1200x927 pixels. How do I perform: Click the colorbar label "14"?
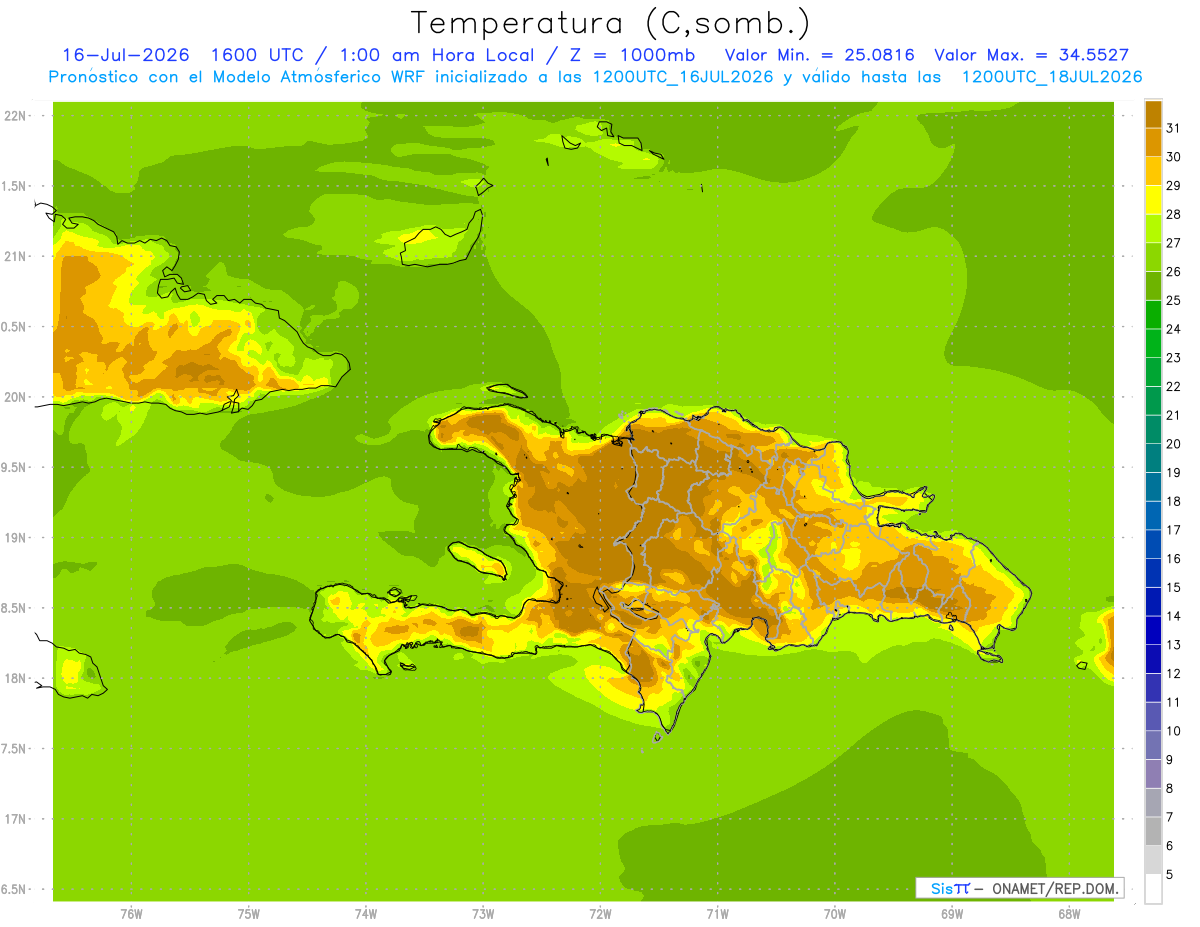[x=1174, y=616]
